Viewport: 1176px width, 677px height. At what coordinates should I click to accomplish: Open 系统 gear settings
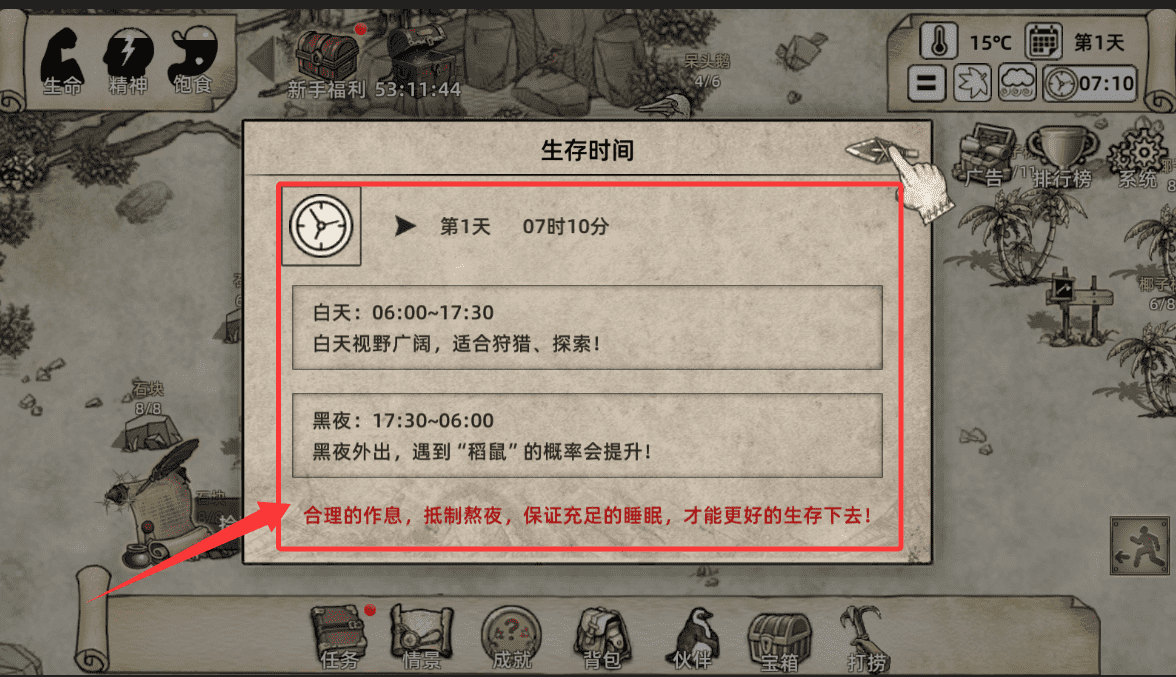1138,157
